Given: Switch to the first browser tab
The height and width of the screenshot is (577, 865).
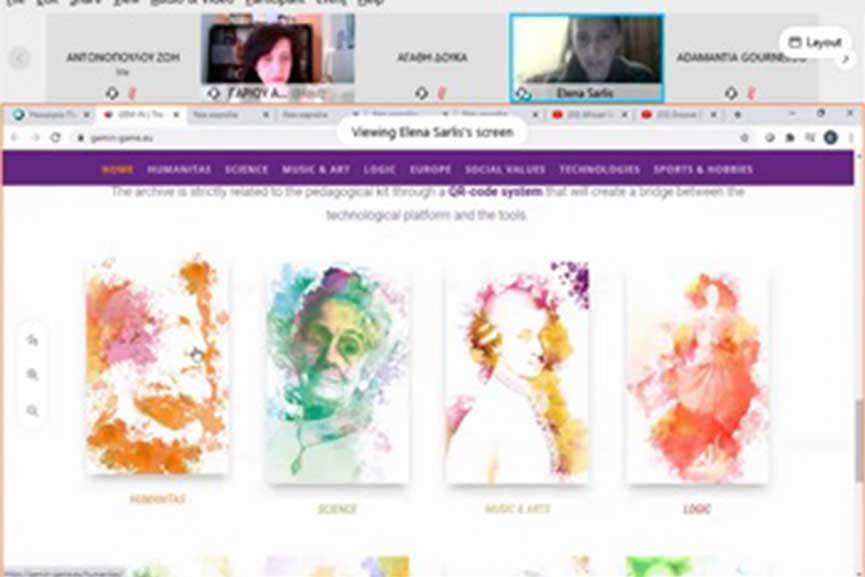Looking at the screenshot, I should 51,115.
